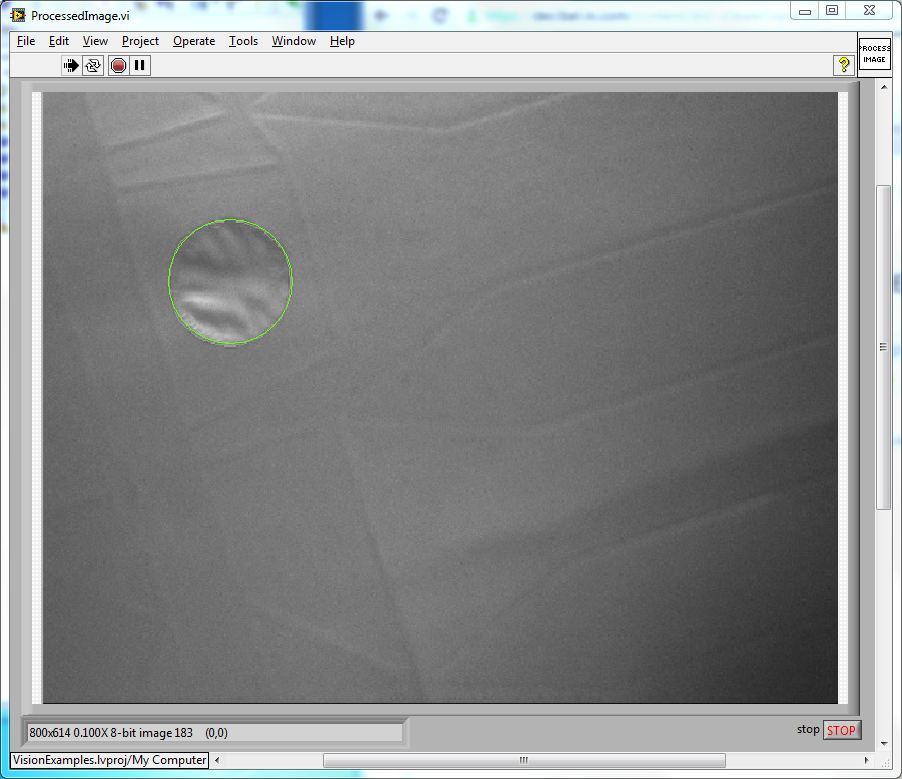
Task: Open the Project menu
Action: (140, 41)
